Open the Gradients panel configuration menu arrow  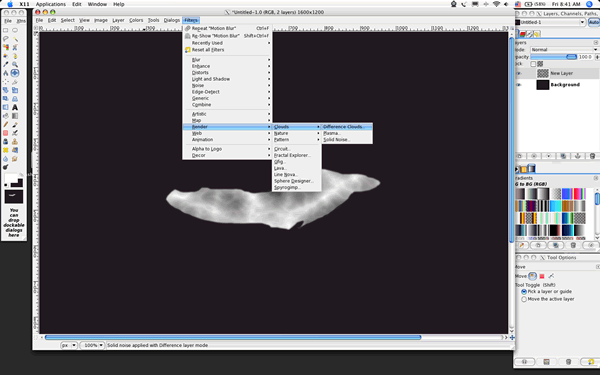click(x=596, y=178)
